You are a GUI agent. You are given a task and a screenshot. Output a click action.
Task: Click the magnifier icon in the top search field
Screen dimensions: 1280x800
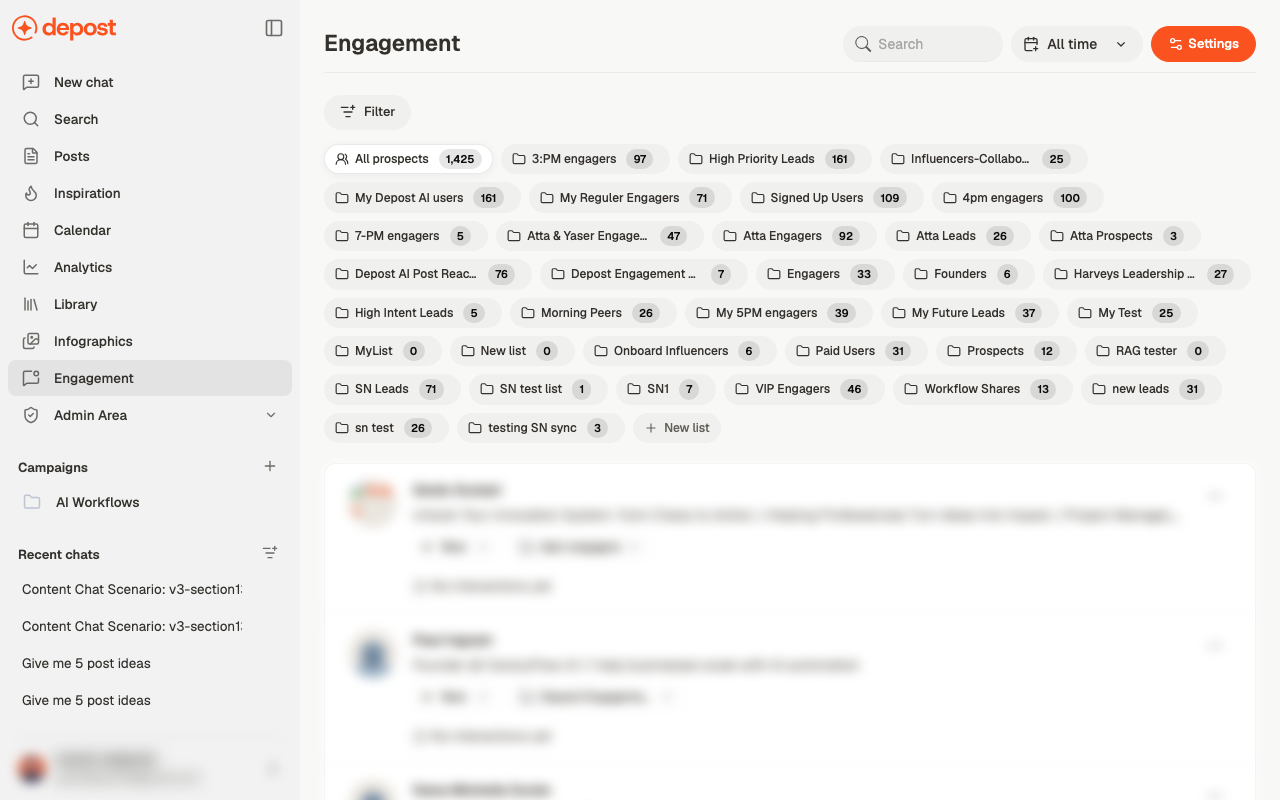[862, 44]
